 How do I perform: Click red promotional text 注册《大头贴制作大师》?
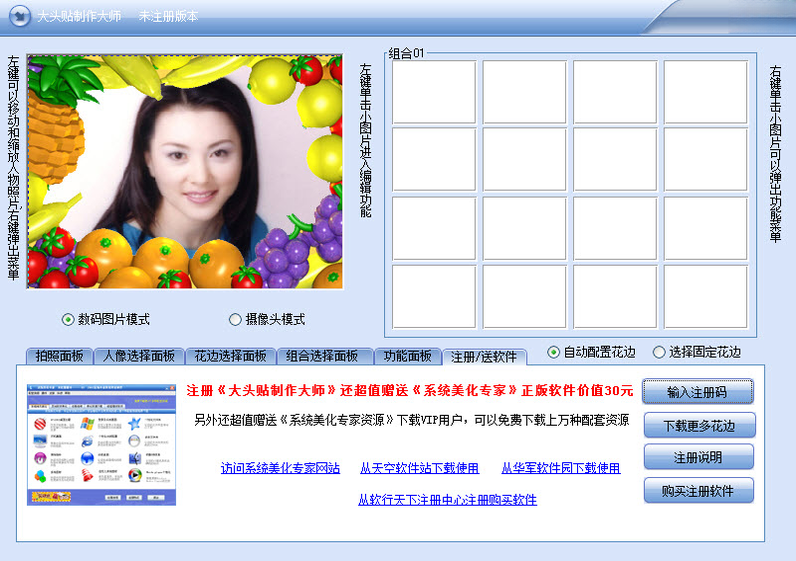pos(261,390)
